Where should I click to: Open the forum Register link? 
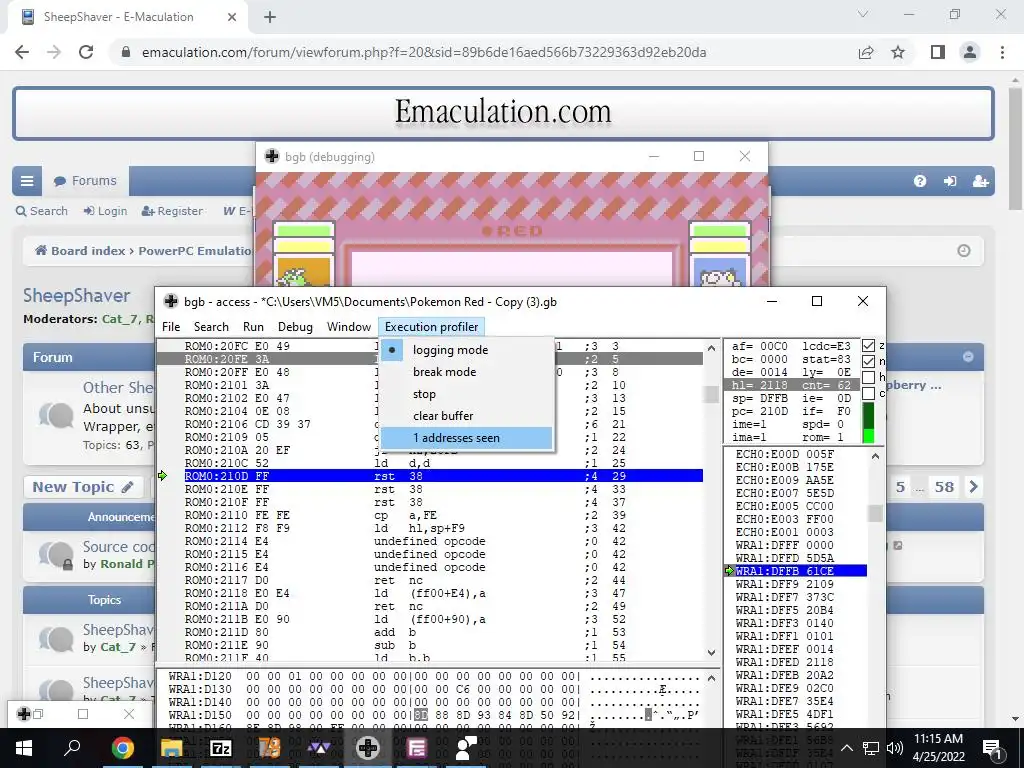(x=172, y=211)
